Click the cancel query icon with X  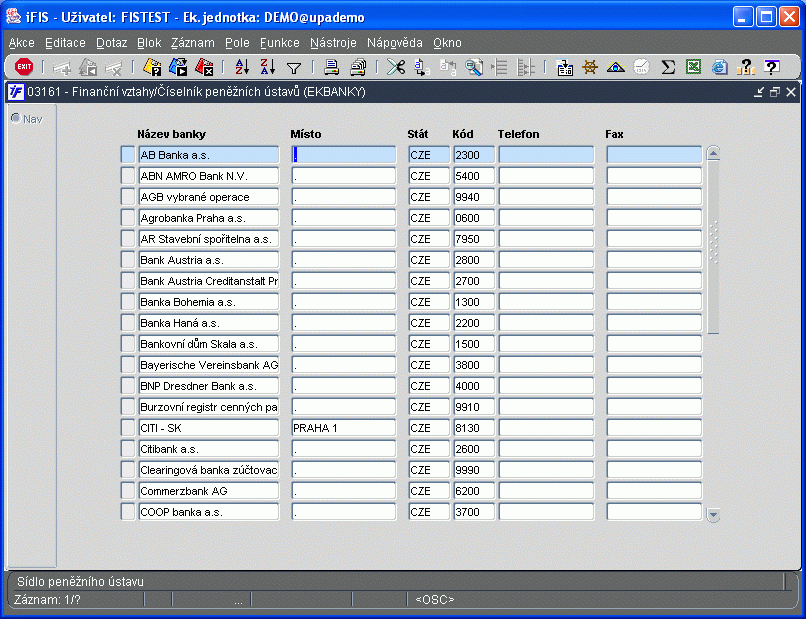click(204, 67)
